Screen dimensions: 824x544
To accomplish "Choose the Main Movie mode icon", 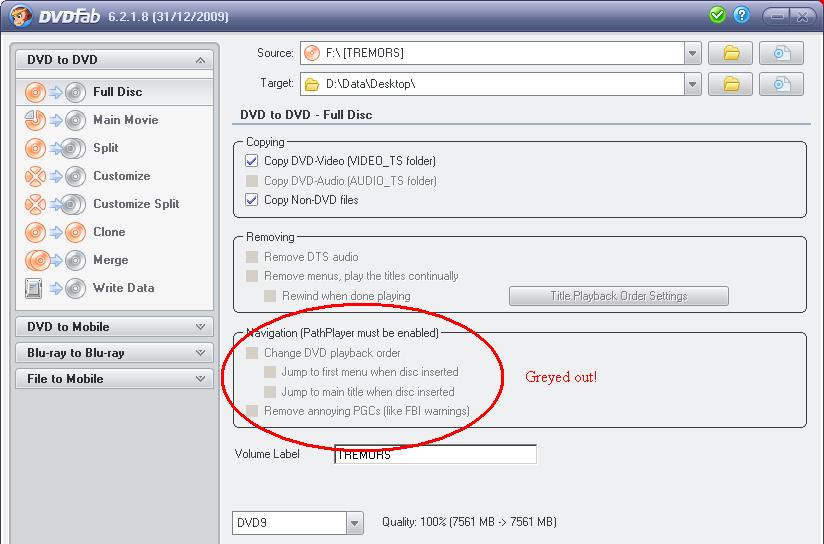I will point(55,120).
